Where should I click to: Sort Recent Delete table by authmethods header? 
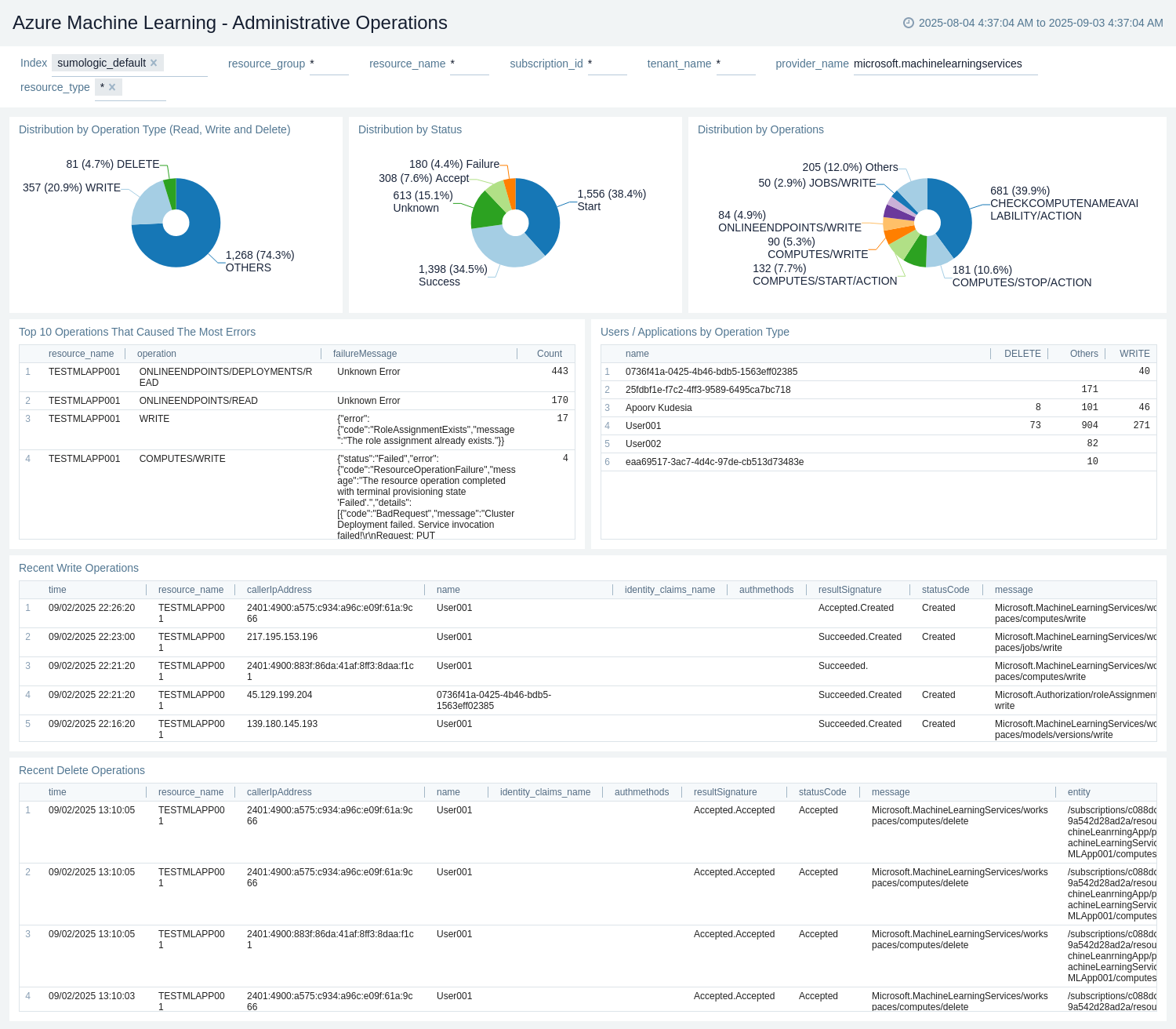point(641,792)
